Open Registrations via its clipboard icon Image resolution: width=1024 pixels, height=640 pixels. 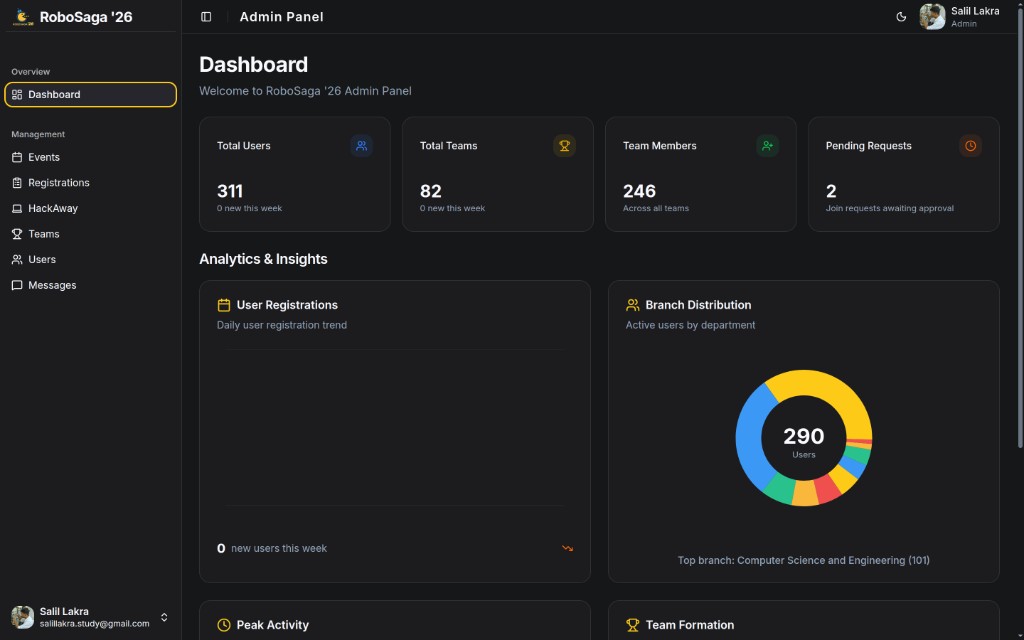(x=17, y=183)
